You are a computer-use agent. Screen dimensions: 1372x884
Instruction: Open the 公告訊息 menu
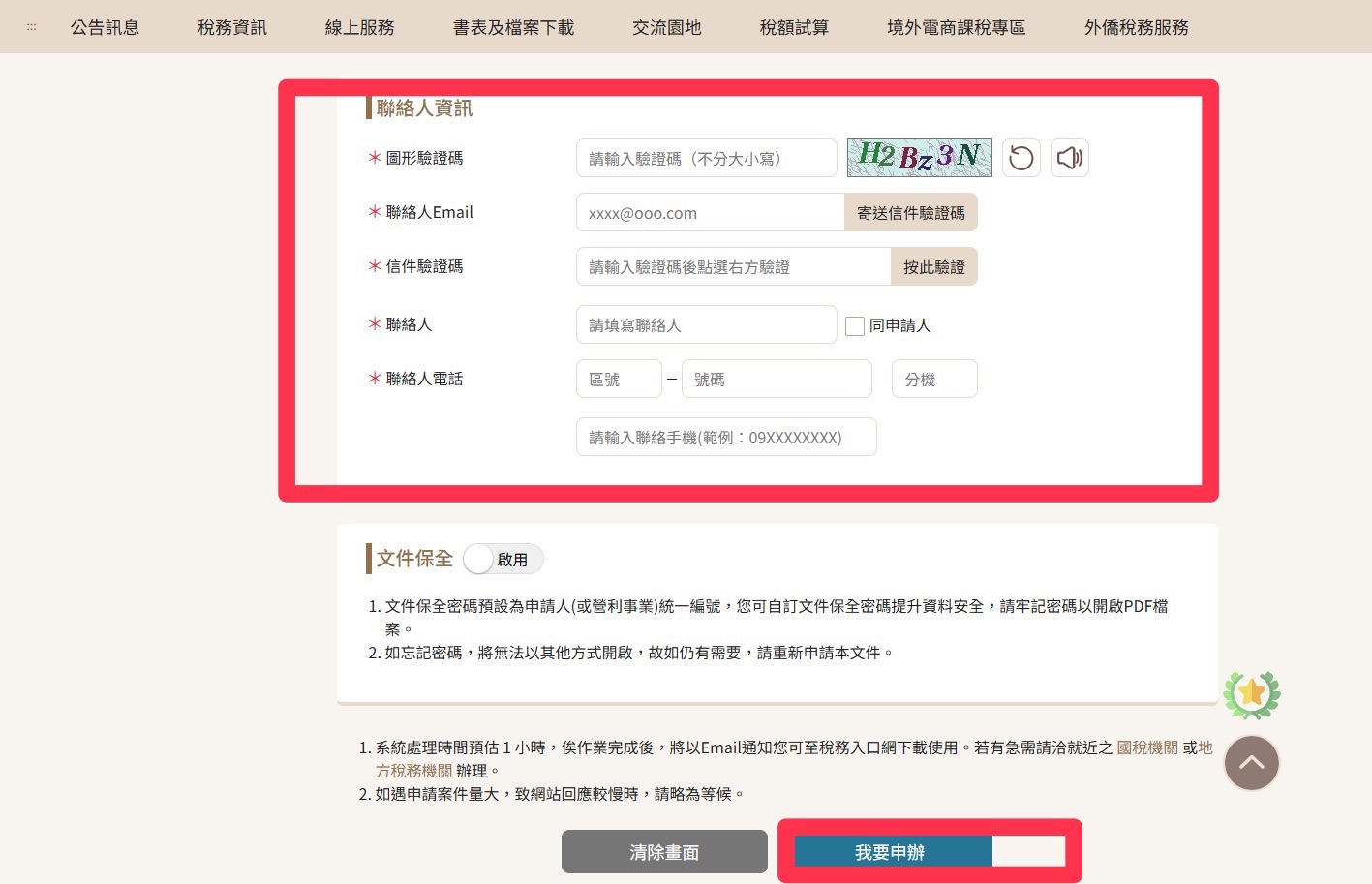105,27
